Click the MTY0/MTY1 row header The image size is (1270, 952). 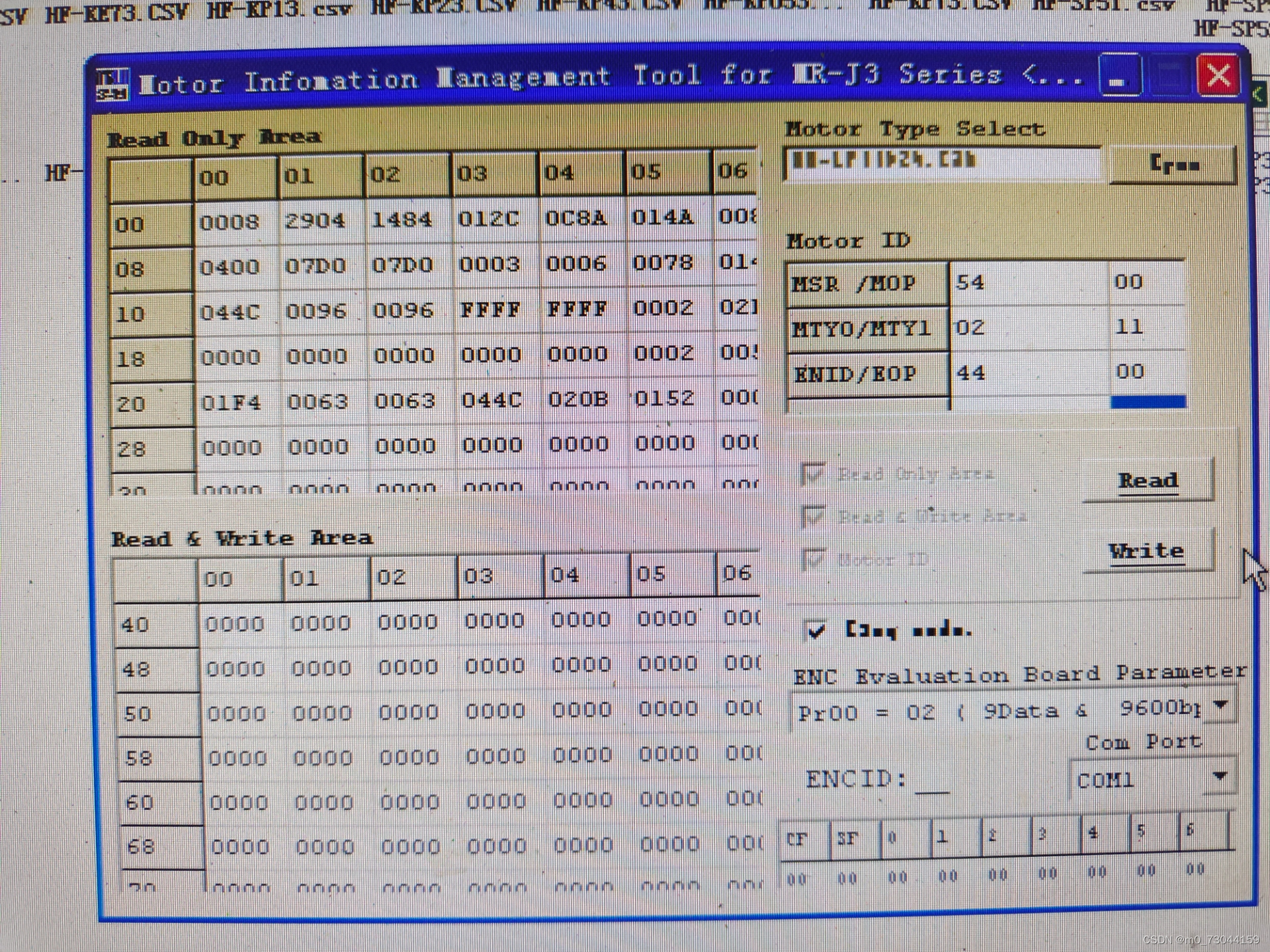tap(867, 329)
